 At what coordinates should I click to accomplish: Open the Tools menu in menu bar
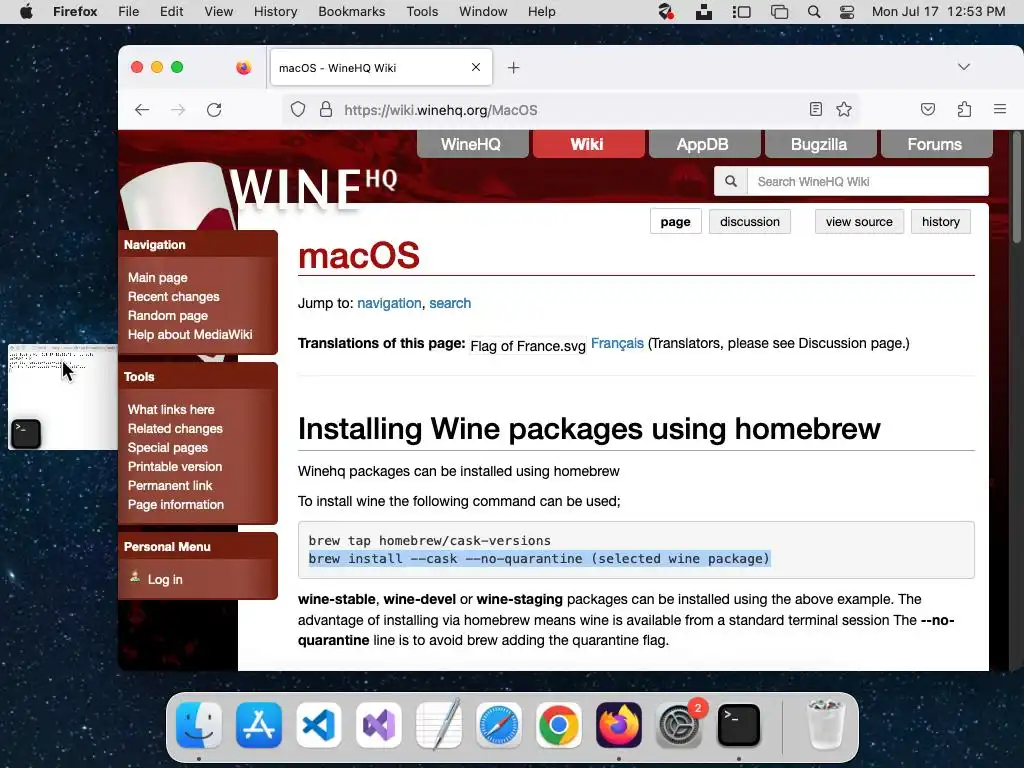[422, 12]
